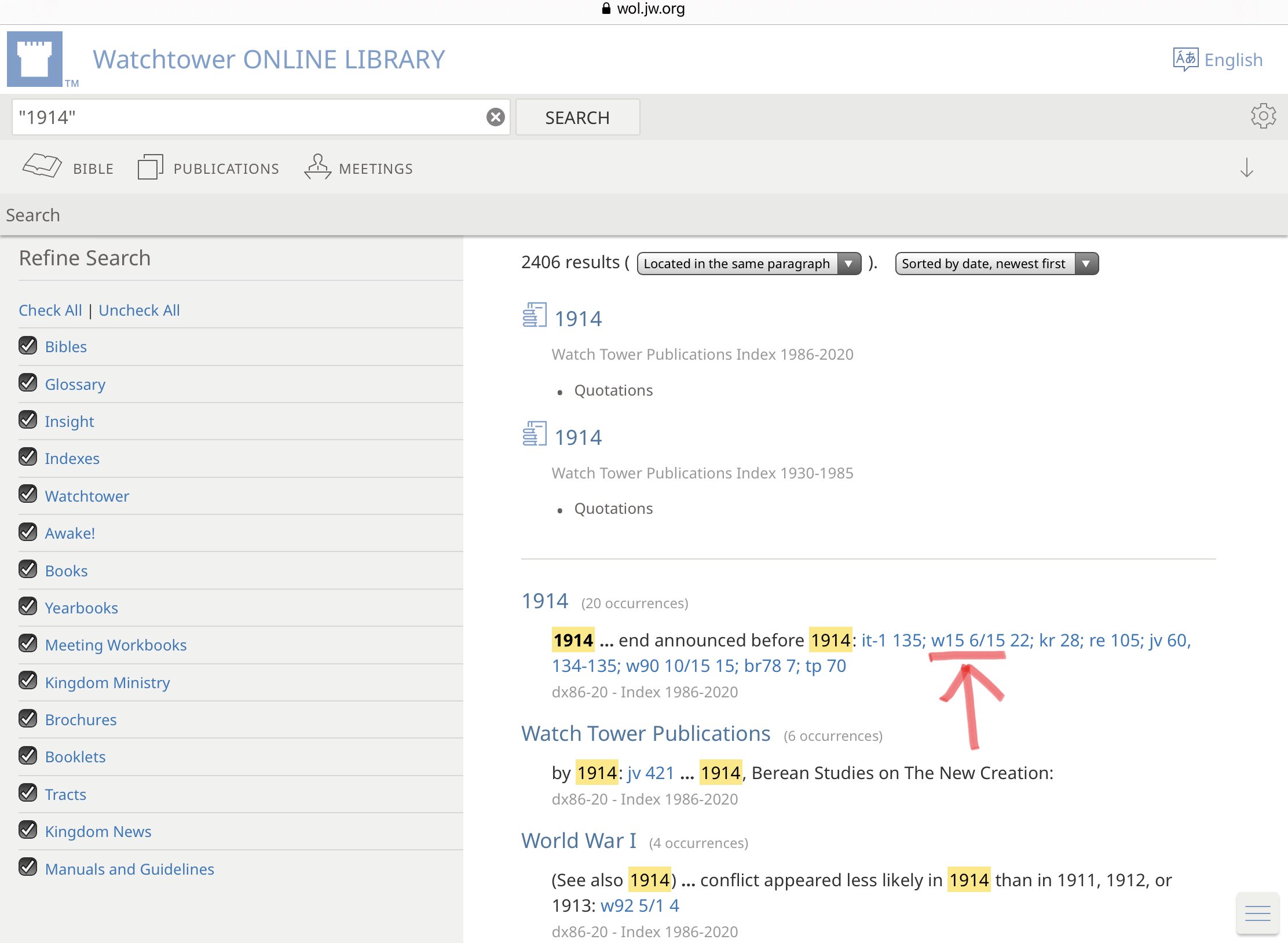
Task: Click the Indexes filter label
Action: pos(72,458)
